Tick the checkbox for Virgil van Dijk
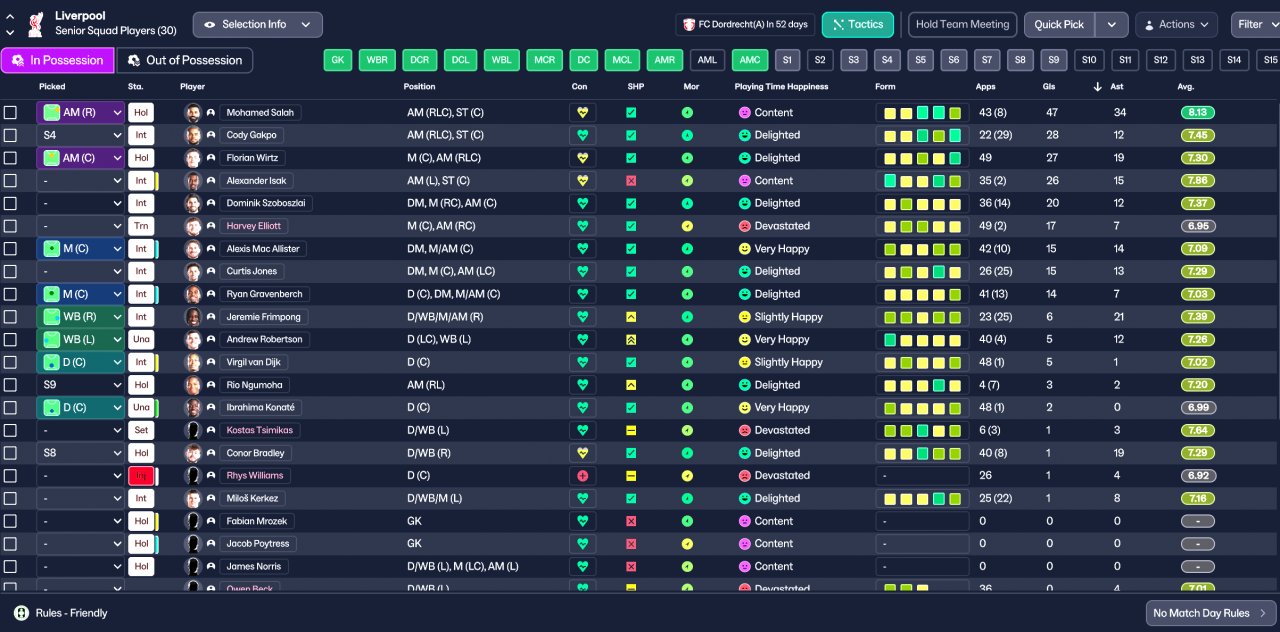1280x632 pixels. [10, 363]
